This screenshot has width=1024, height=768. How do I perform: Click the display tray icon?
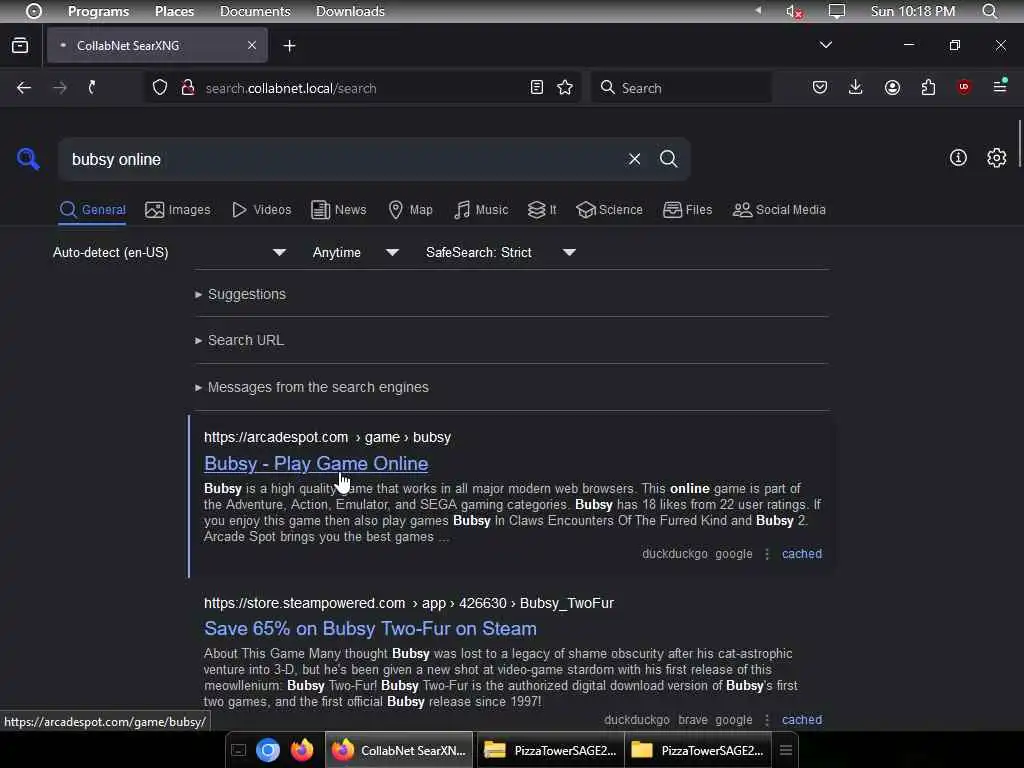click(x=837, y=11)
